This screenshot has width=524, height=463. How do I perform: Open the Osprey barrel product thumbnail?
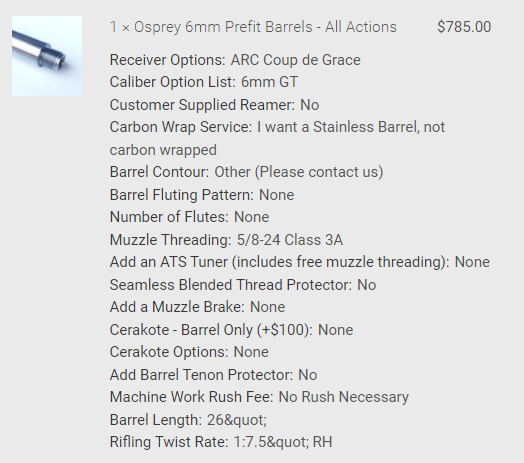[47, 56]
